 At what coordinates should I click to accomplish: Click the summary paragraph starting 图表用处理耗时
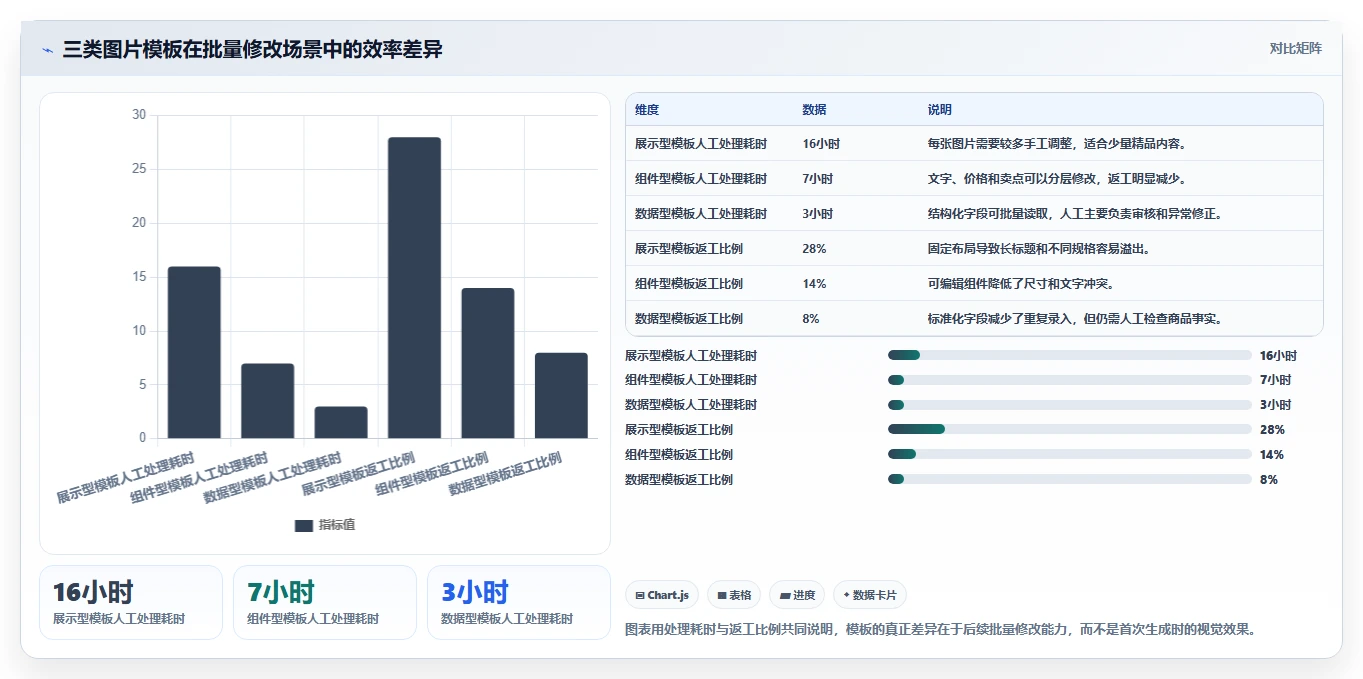940,630
